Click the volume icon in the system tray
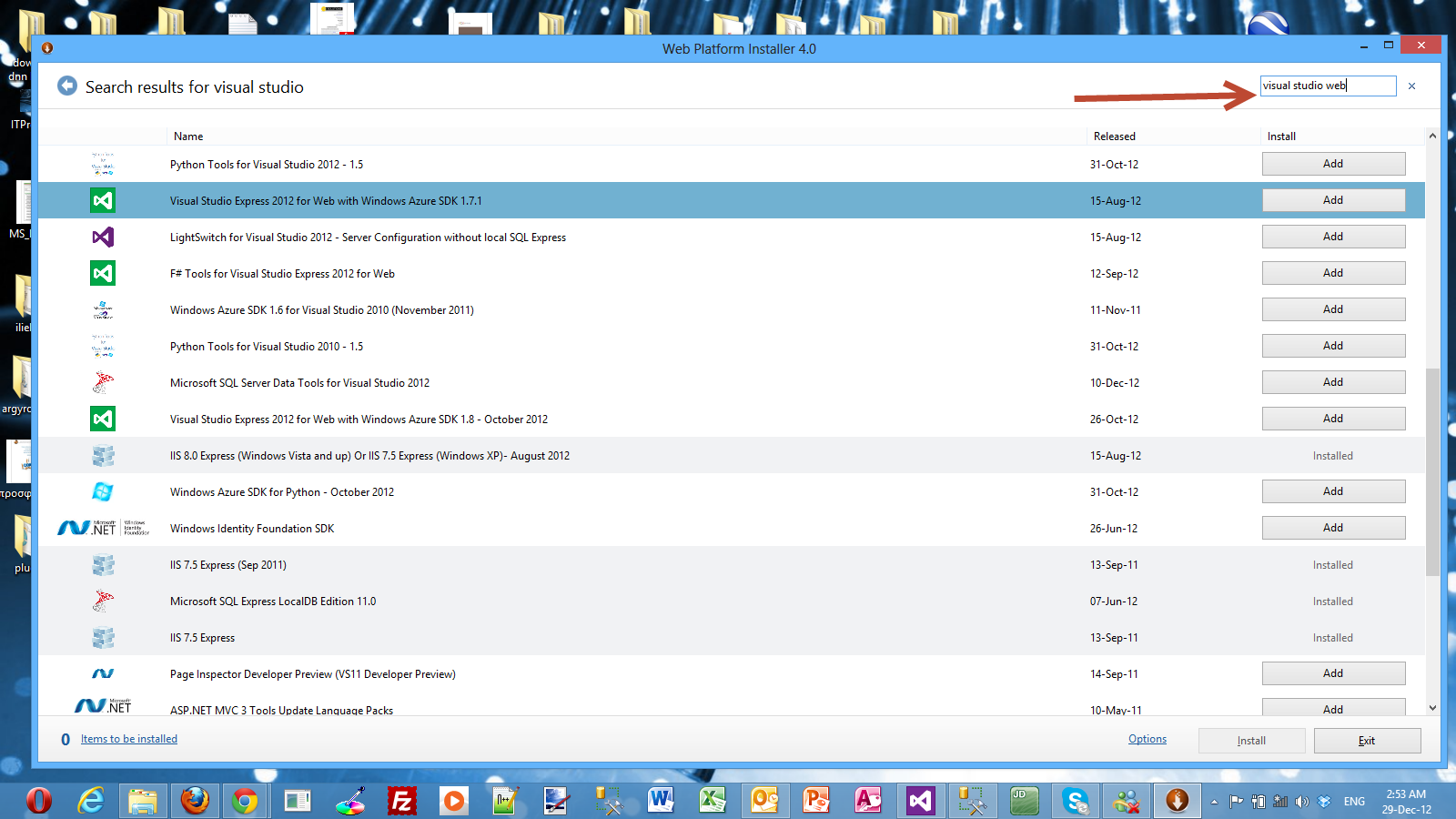This screenshot has height=819, width=1456. pyautogui.click(x=1302, y=802)
